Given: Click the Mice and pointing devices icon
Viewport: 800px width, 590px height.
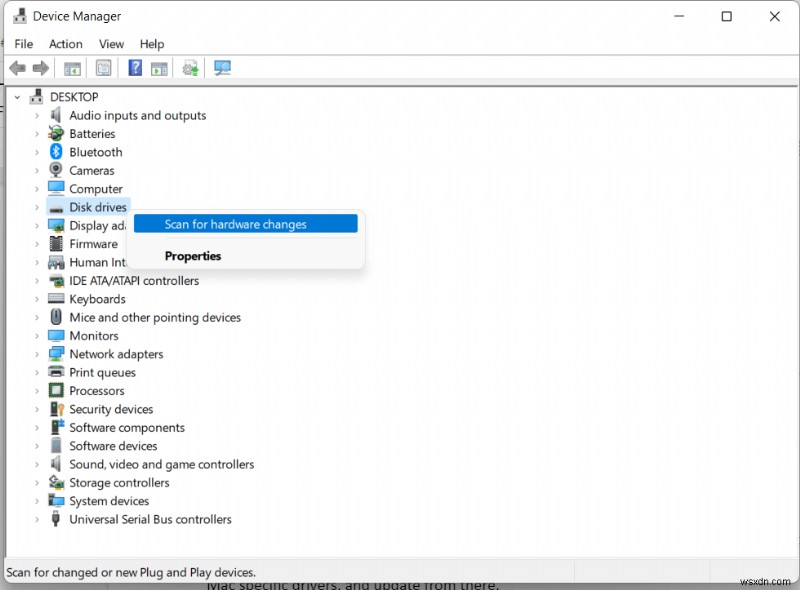Looking at the screenshot, I should (56, 317).
